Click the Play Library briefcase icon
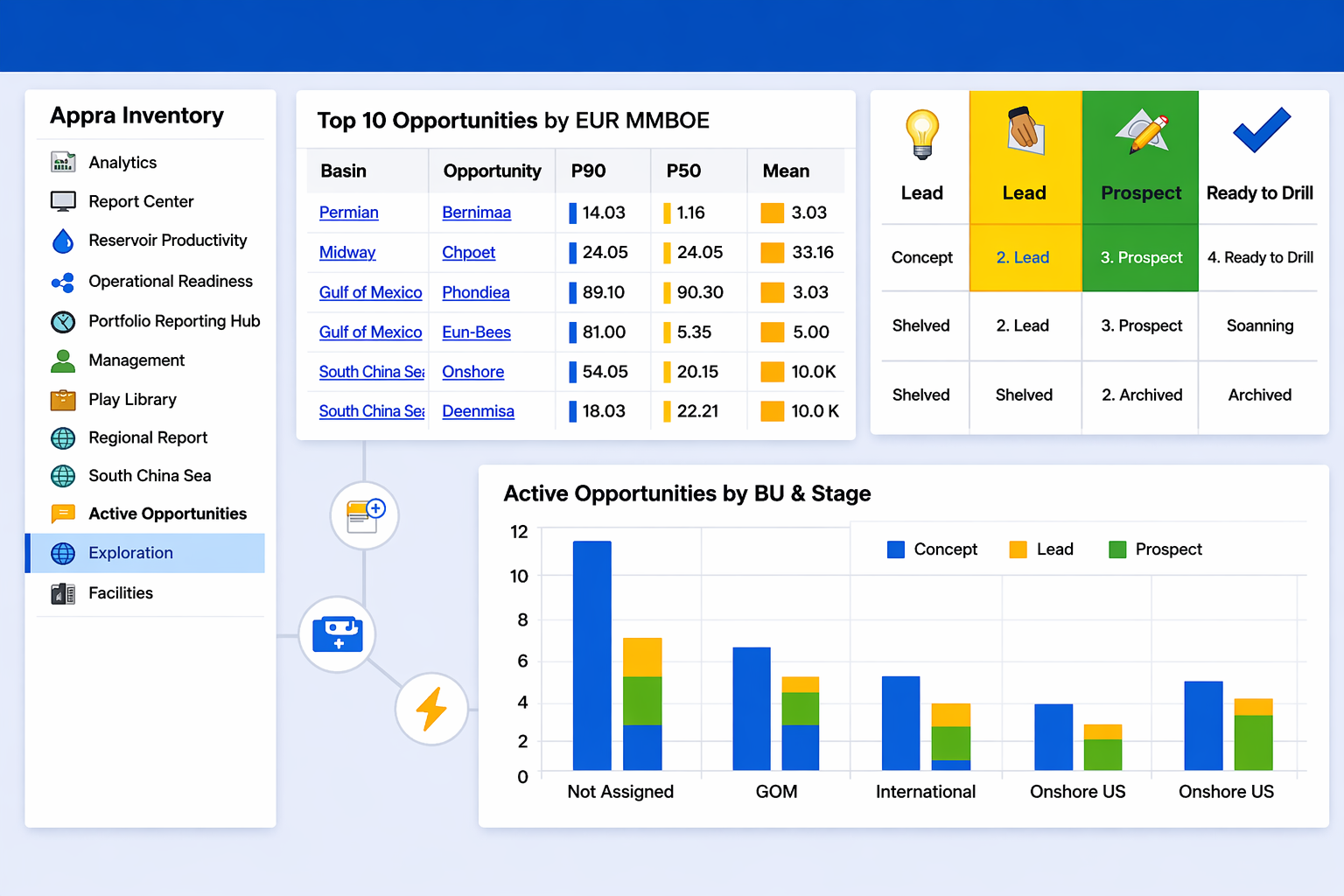Viewport: 1344px width, 896px height. pyautogui.click(x=63, y=400)
